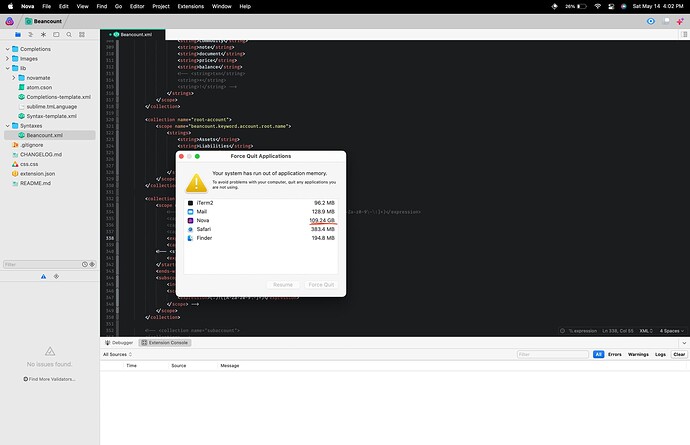Switch to the Extension Console tab
Image resolution: width=690 pixels, height=445 pixels.
coord(165,343)
